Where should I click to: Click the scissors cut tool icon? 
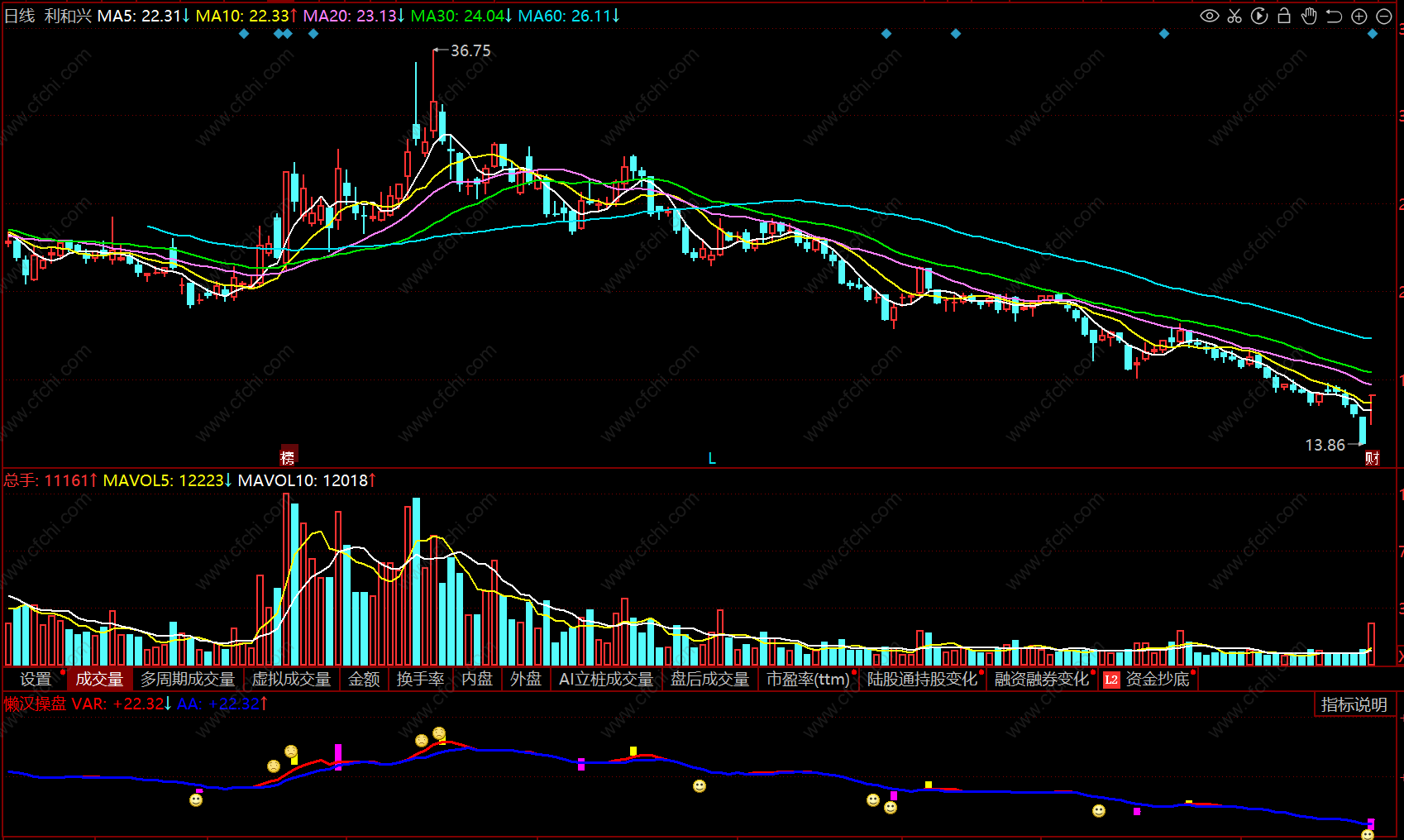(1234, 16)
